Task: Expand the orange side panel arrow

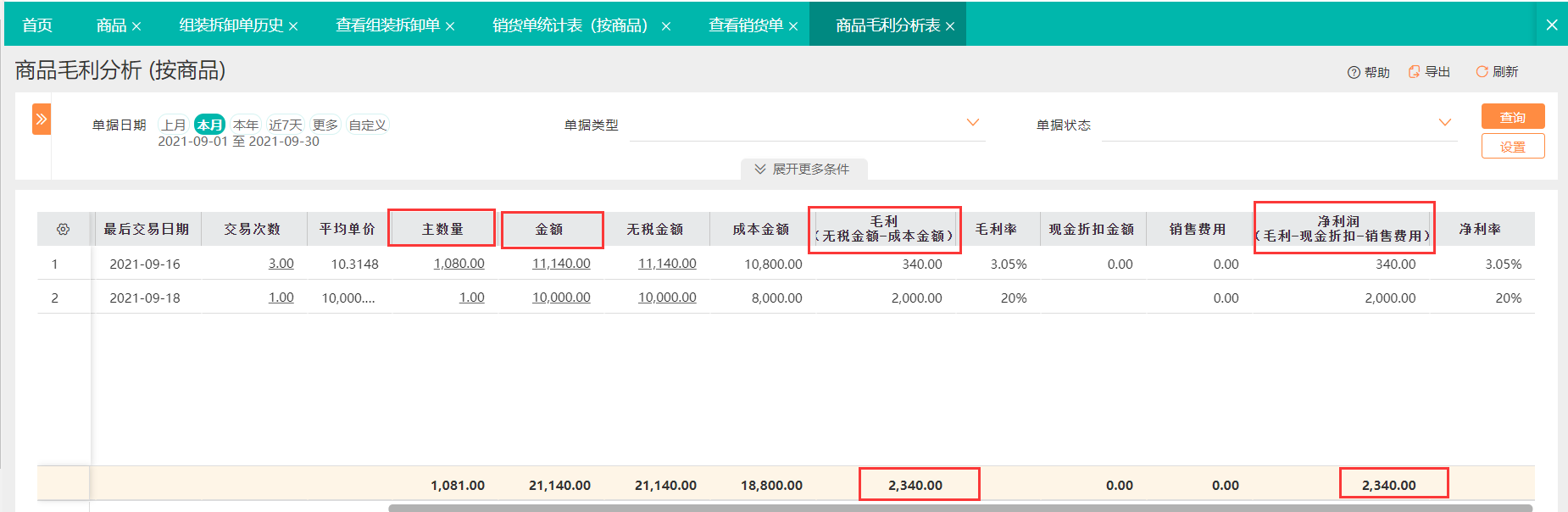Action: [x=42, y=120]
